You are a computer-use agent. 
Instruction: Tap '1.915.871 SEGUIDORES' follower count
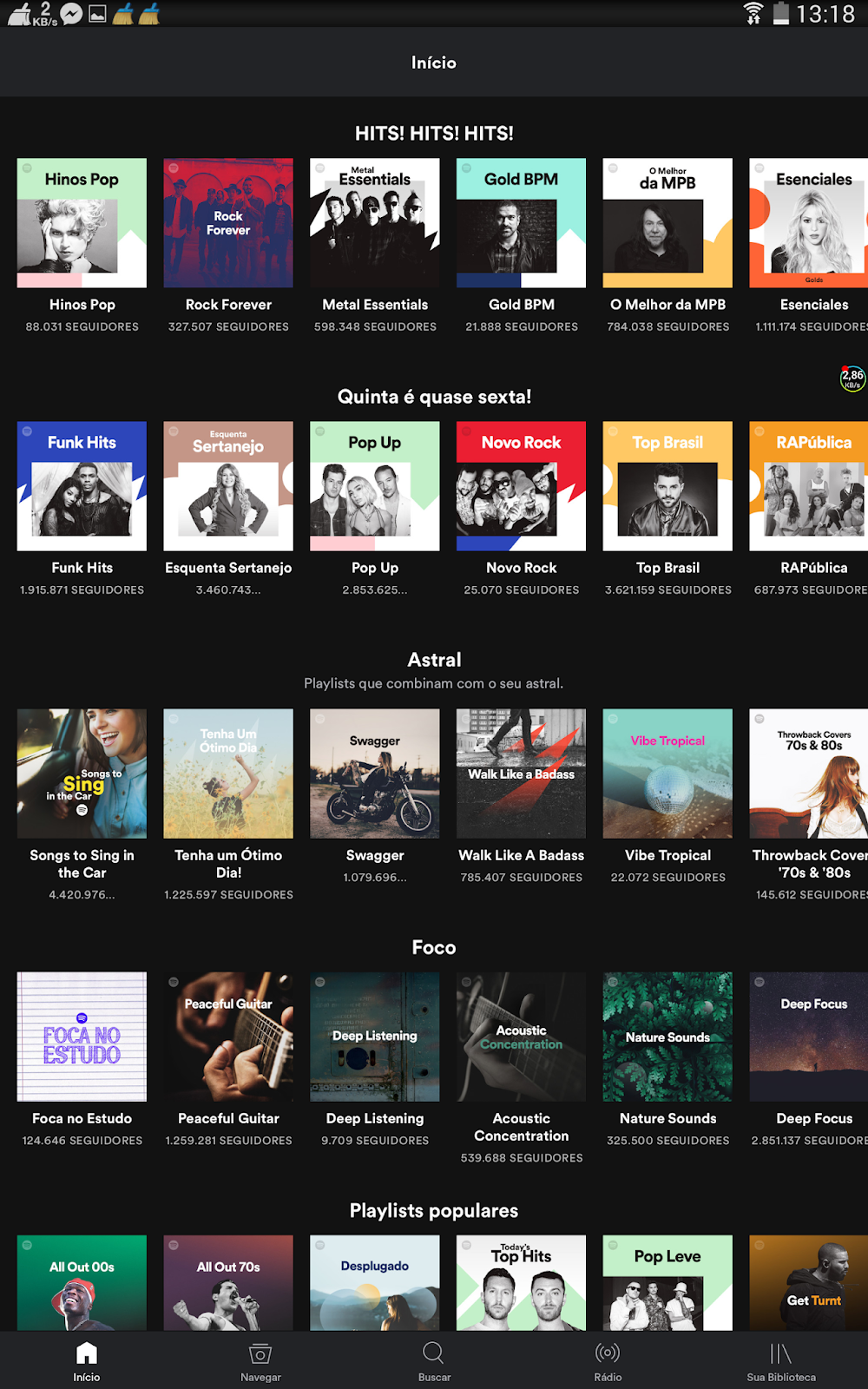[82, 590]
